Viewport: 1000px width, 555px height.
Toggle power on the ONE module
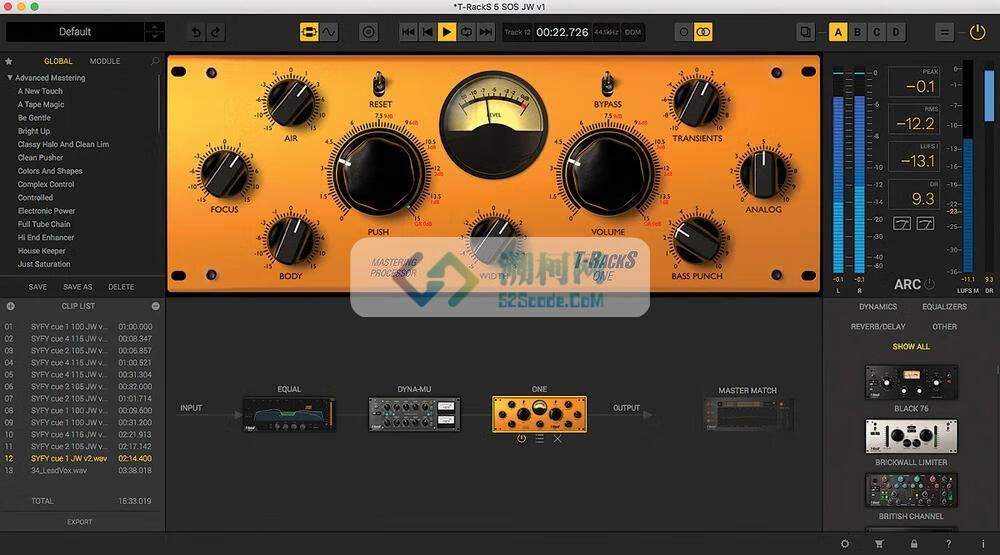pos(522,439)
